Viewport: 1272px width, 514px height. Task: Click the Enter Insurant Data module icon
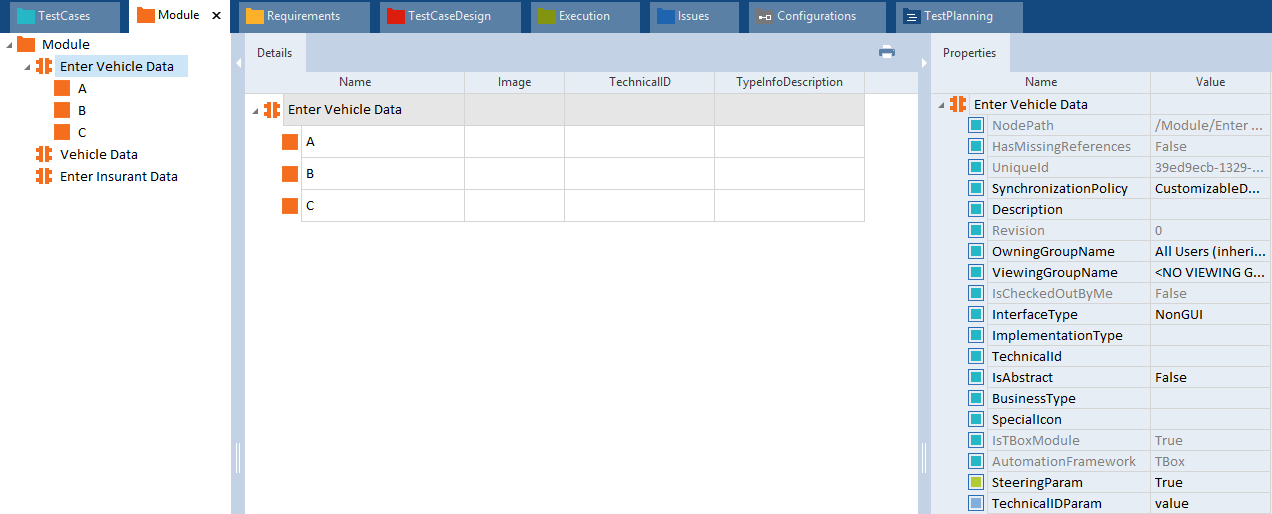coord(44,176)
